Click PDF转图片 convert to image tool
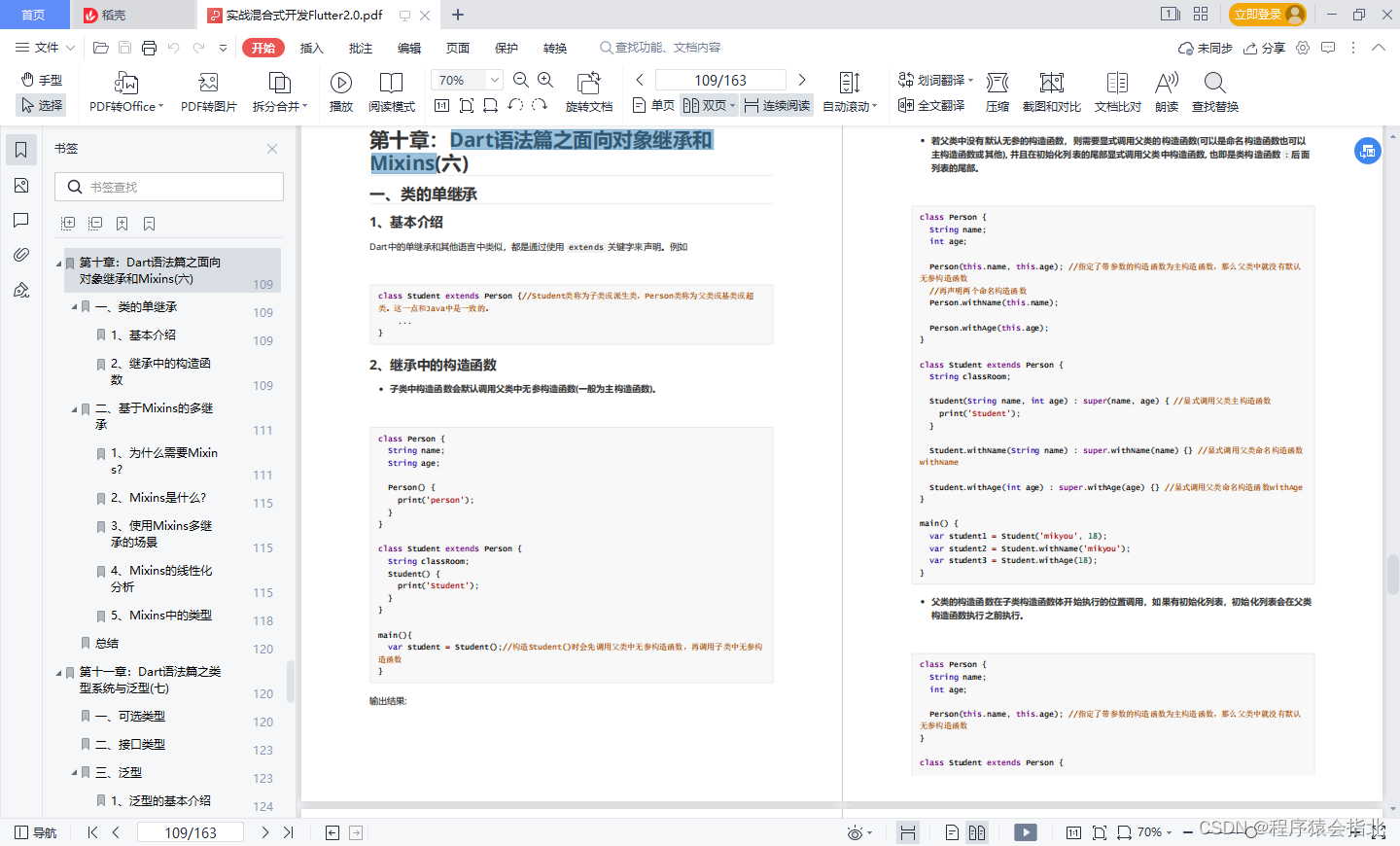 [208, 93]
